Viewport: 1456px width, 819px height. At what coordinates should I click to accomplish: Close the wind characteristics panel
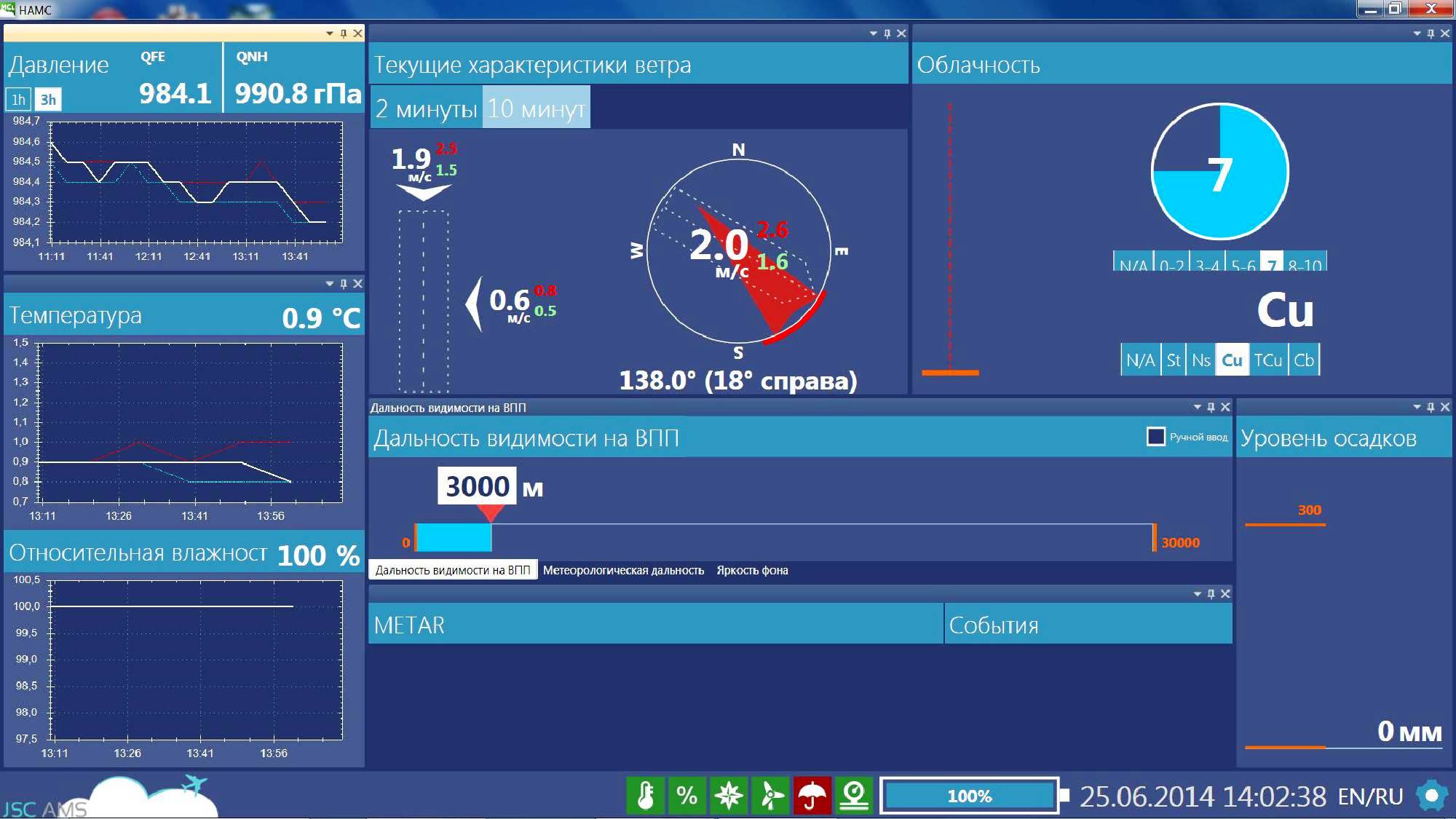click(x=901, y=33)
